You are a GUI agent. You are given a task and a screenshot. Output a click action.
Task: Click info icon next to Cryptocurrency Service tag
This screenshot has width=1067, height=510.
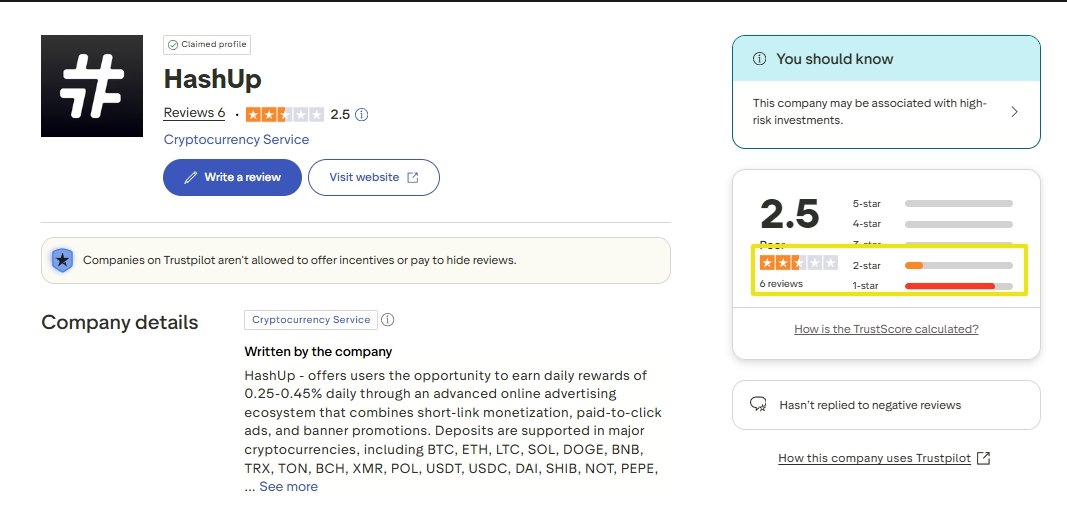[x=388, y=320]
